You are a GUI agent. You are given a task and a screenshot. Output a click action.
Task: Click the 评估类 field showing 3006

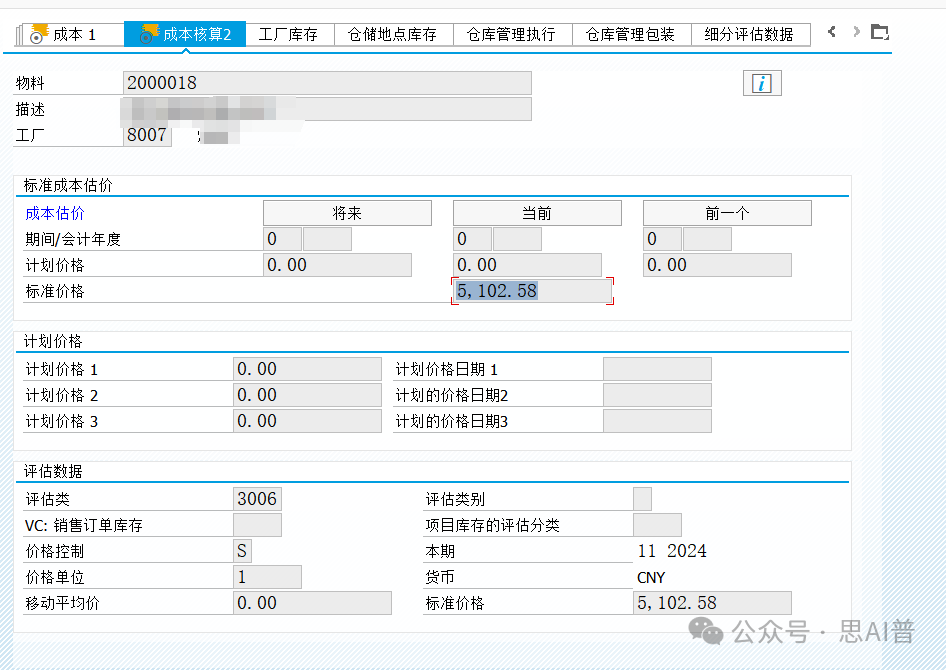pyautogui.click(x=257, y=499)
